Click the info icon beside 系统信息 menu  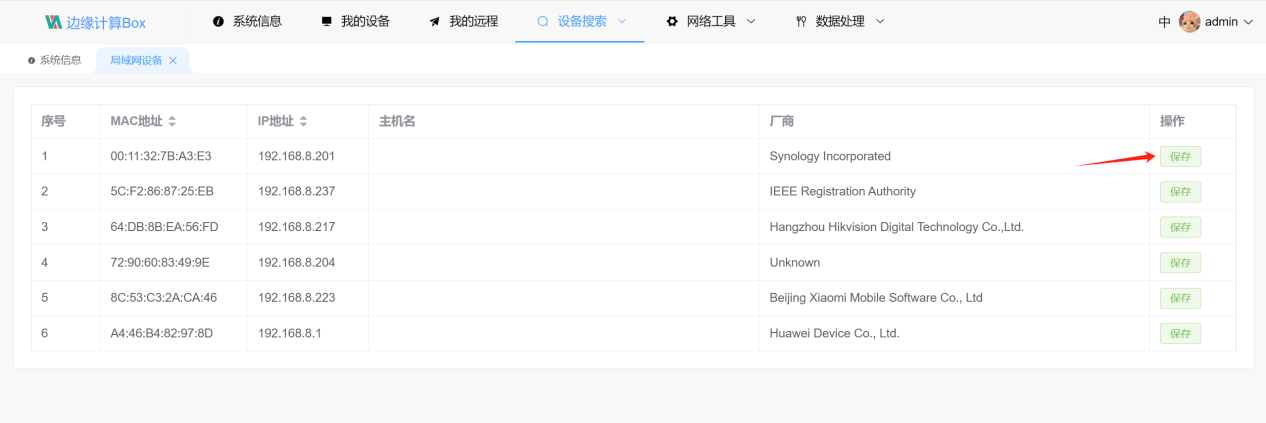tap(218, 21)
